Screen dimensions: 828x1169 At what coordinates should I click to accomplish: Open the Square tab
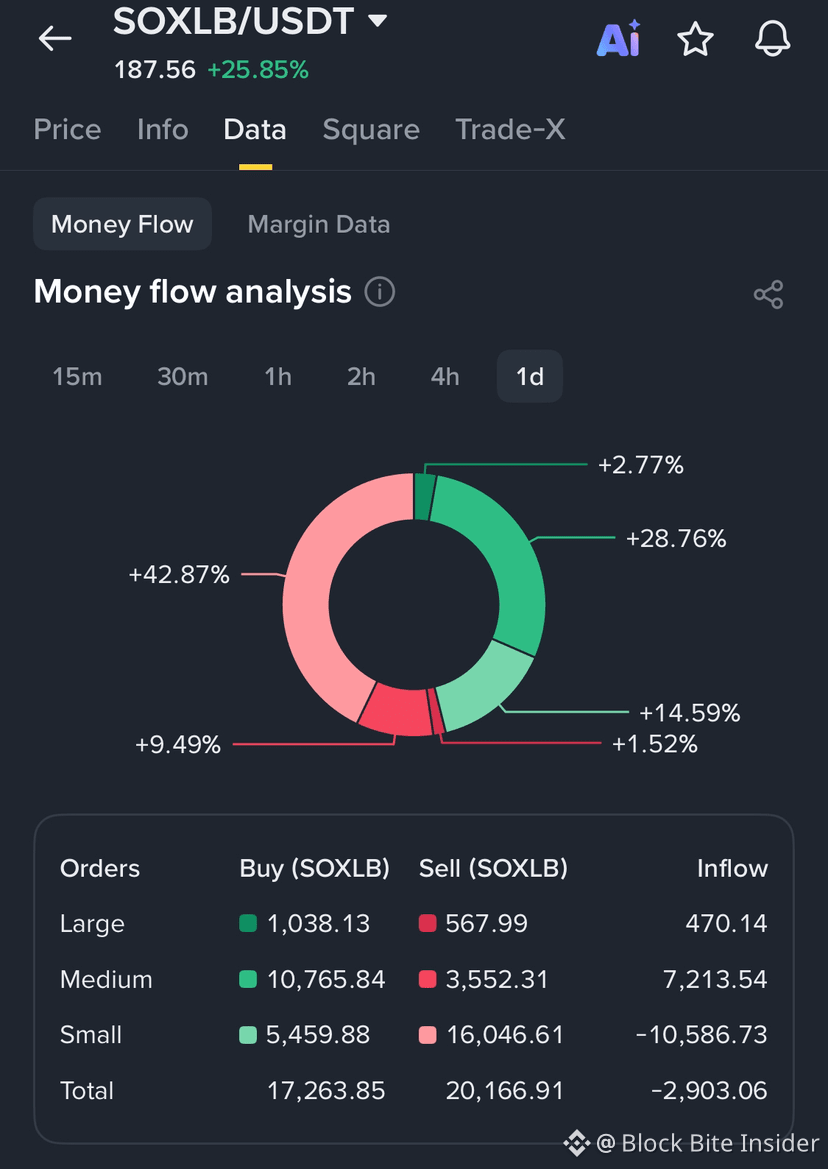pos(371,130)
